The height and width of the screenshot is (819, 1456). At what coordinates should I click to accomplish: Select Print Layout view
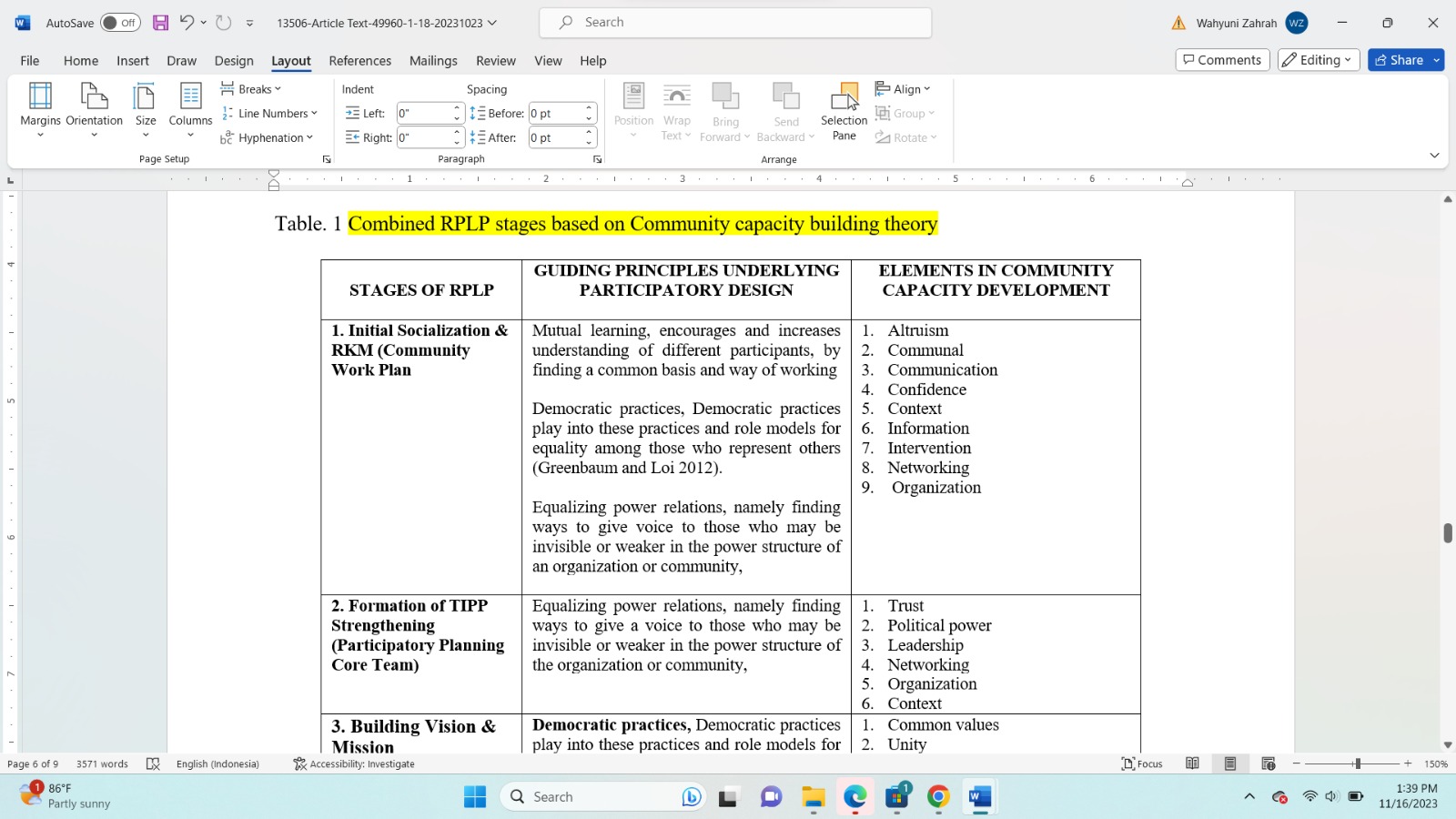(x=1230, y=764)
